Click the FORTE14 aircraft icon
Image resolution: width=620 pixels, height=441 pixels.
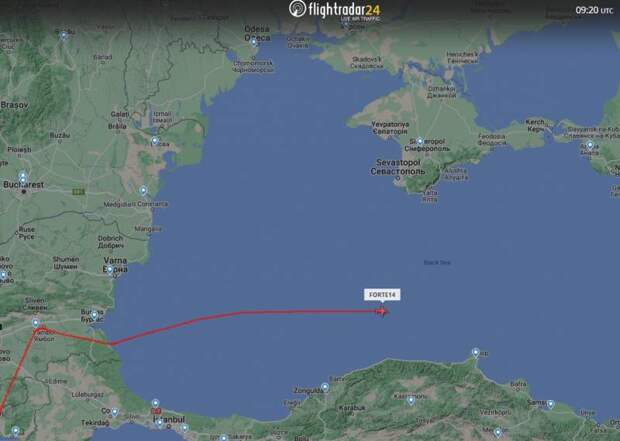pyautogui.click(x=382, y=312)
